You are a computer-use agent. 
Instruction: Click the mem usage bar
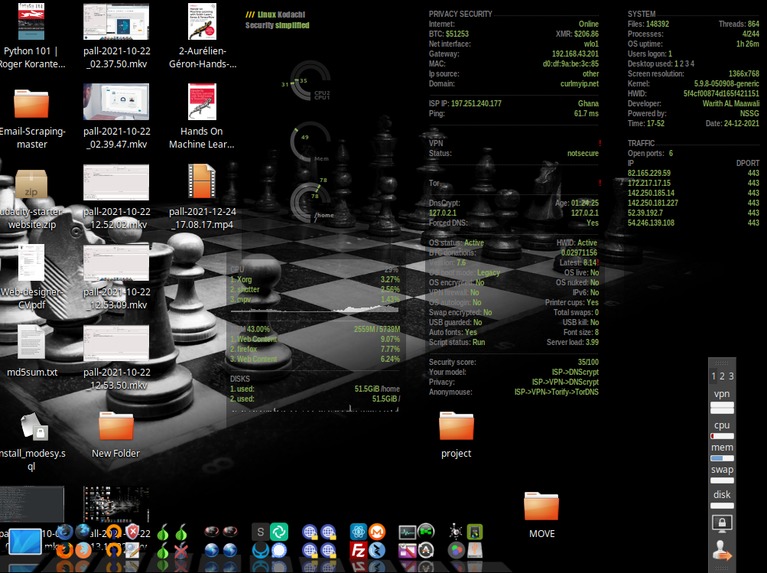pyautogui.click(x=722, y=460)
